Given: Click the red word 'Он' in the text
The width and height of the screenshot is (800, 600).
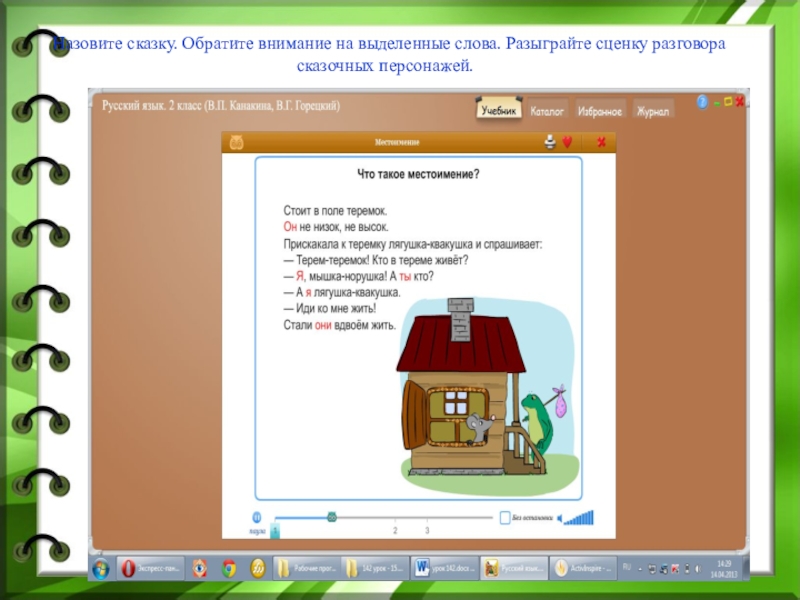Looking at the screenshot, I should [x=290, y=227].
